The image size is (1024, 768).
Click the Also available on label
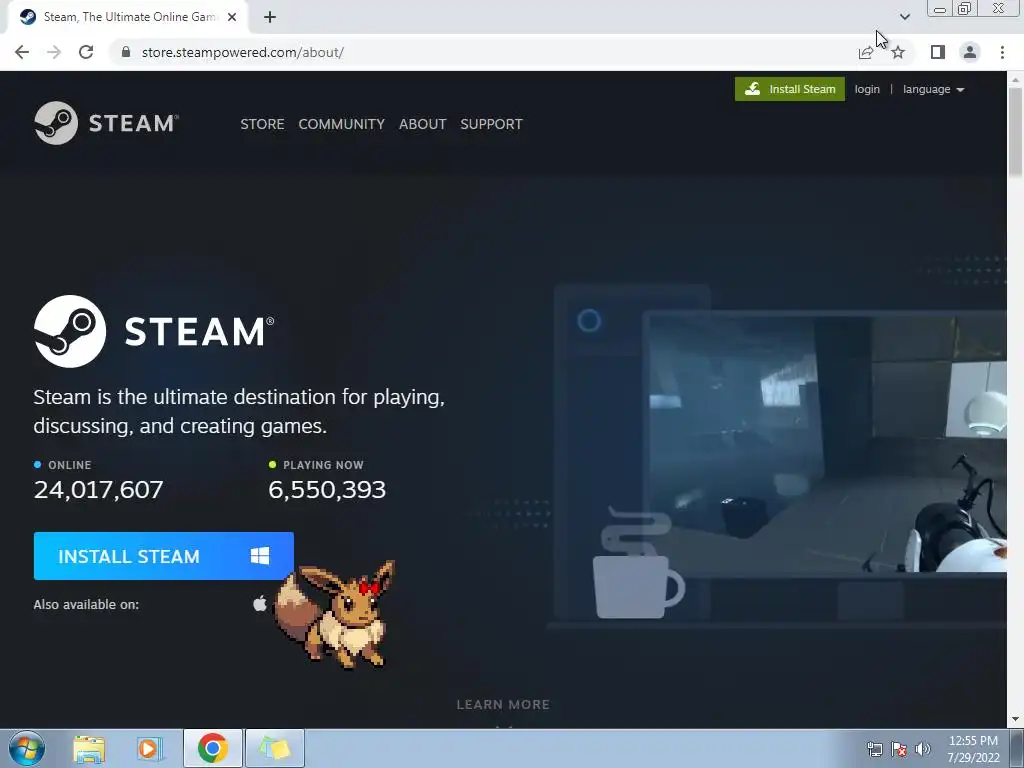(86, 604)
